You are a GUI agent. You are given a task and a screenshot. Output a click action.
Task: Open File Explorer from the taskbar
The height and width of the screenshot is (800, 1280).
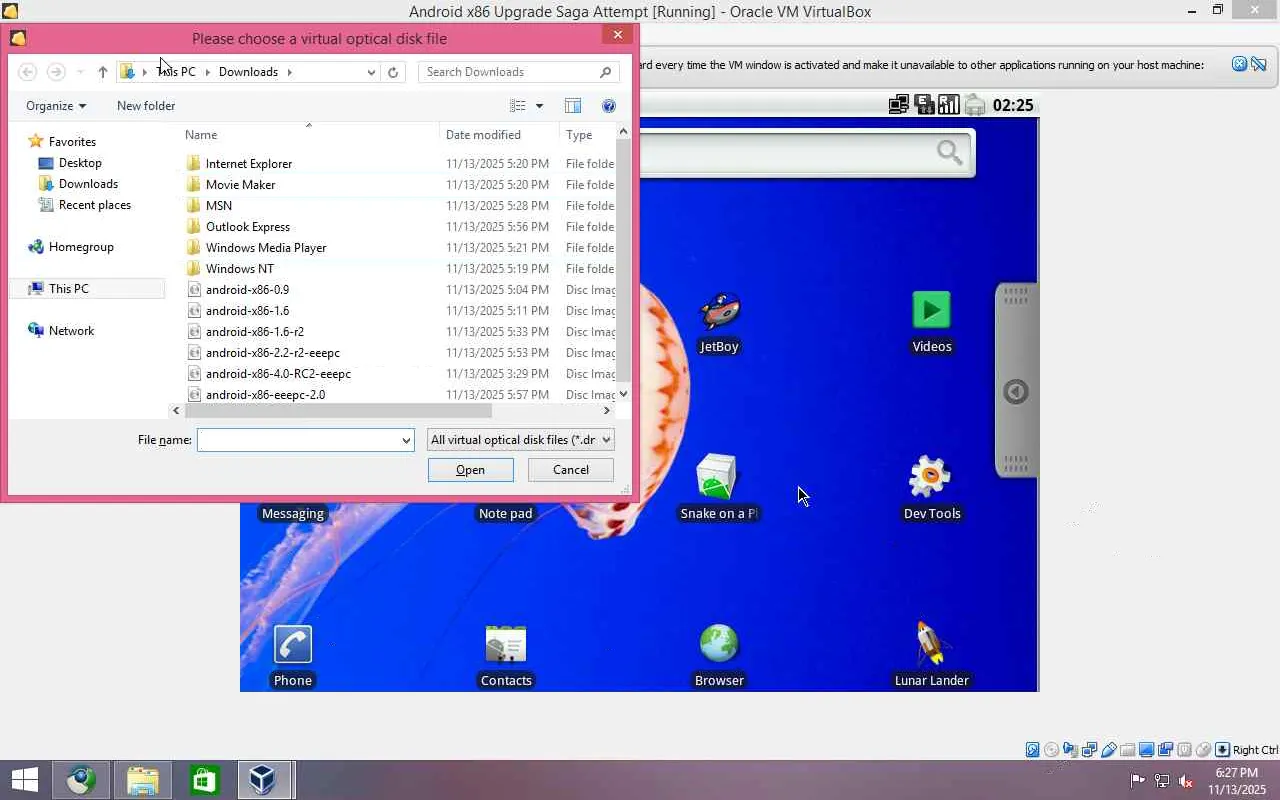click(143, 780)
